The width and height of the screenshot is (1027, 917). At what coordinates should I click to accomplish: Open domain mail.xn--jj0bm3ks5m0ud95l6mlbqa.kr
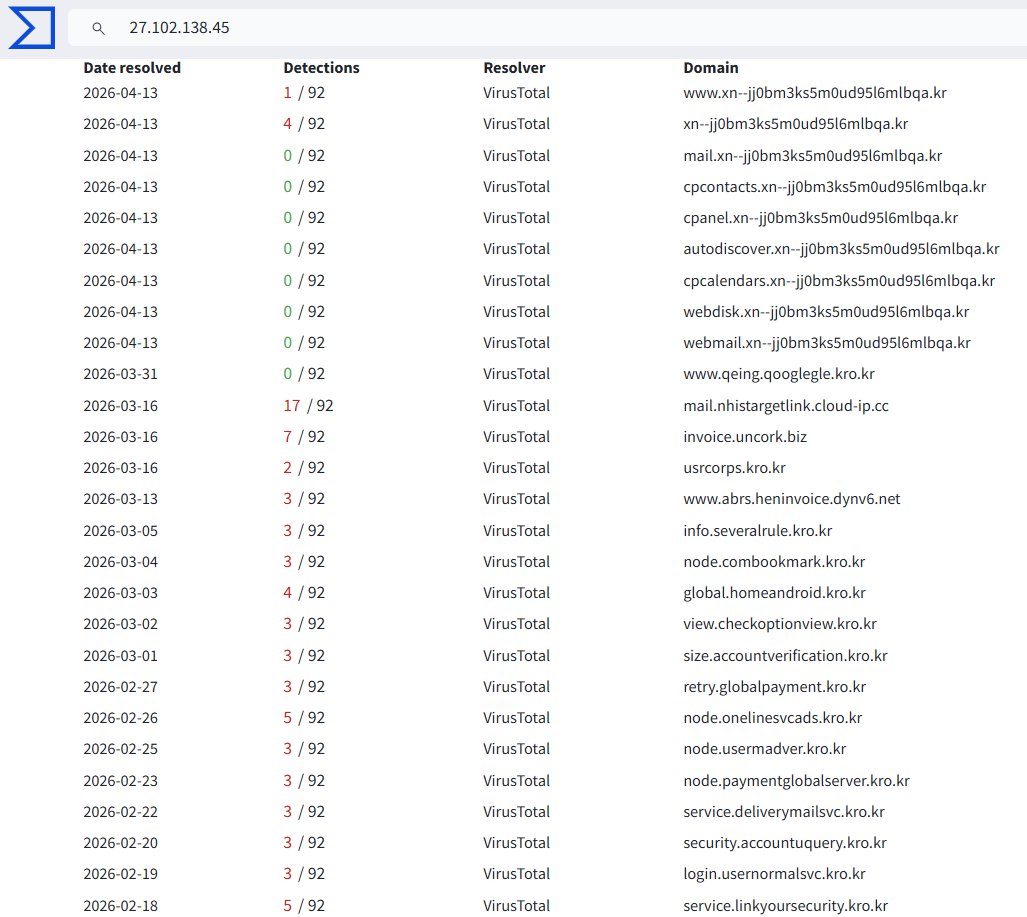(812, 156)
